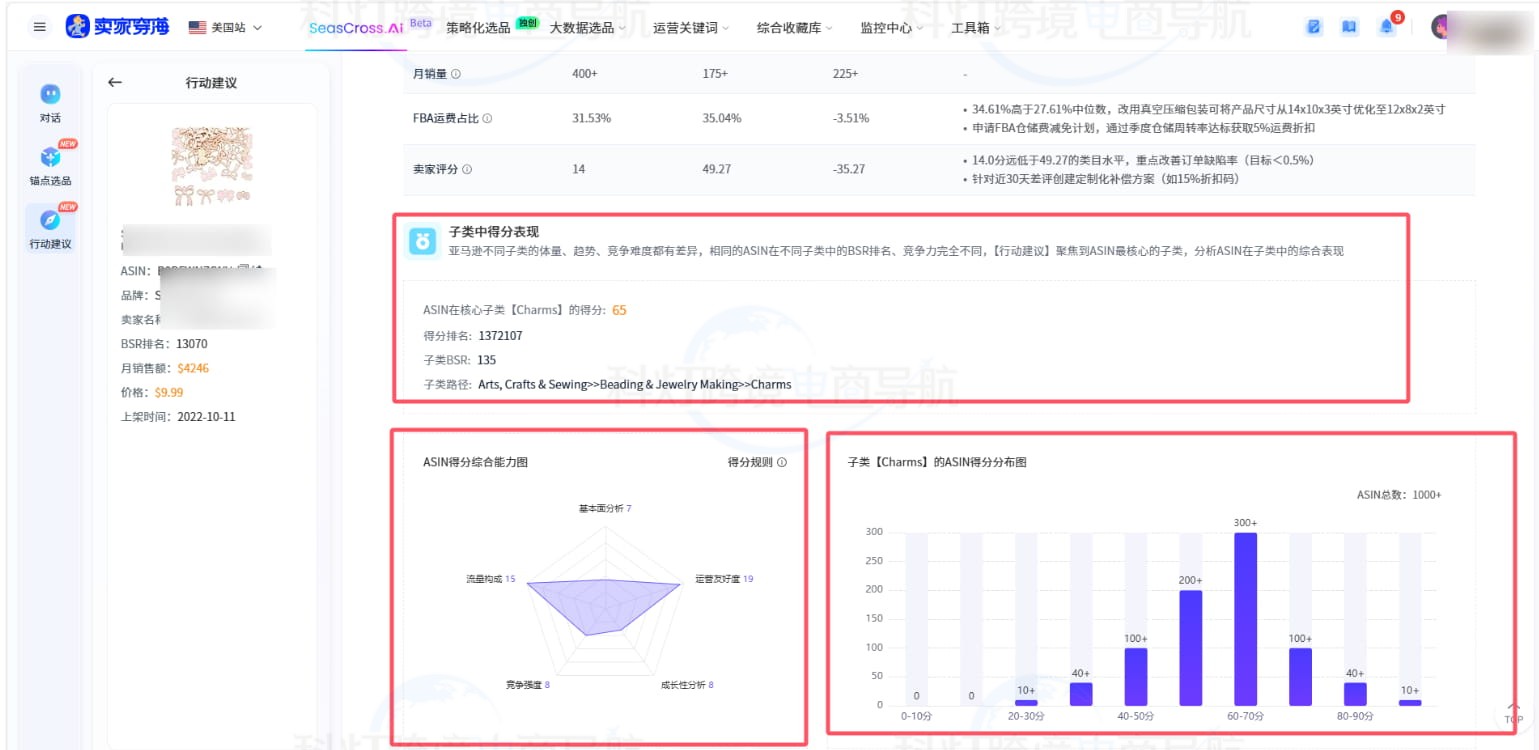
Task: Open the notification bell icon
Action: tap(1386, 27)
